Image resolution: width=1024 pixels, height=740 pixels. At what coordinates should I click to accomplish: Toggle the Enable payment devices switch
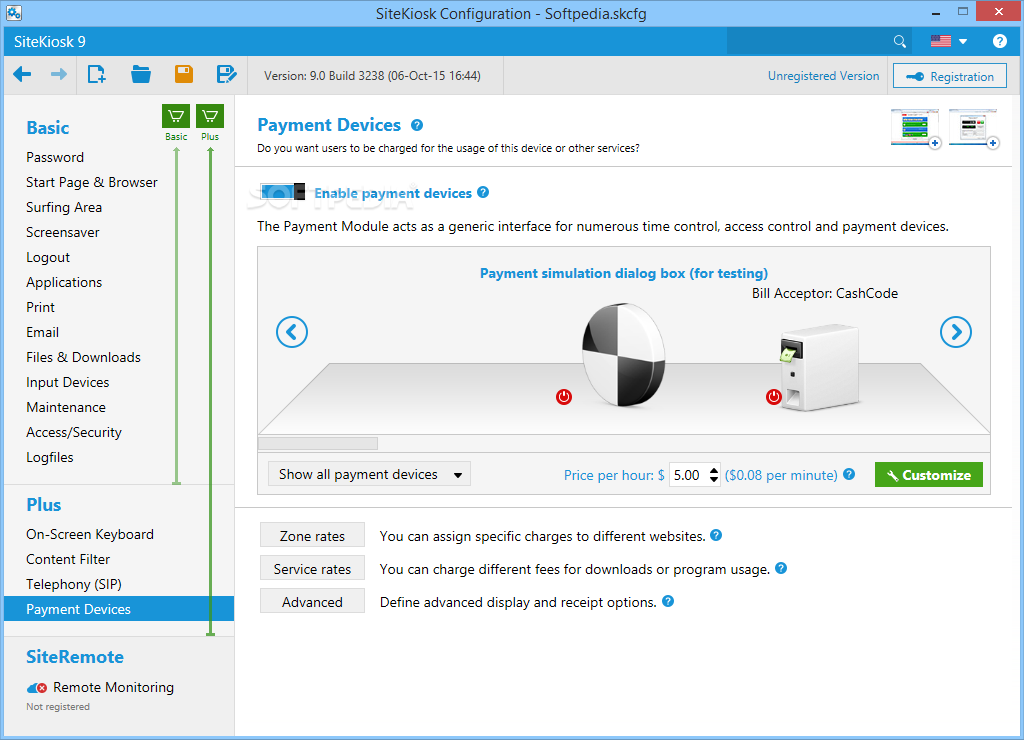coord(282,192)
